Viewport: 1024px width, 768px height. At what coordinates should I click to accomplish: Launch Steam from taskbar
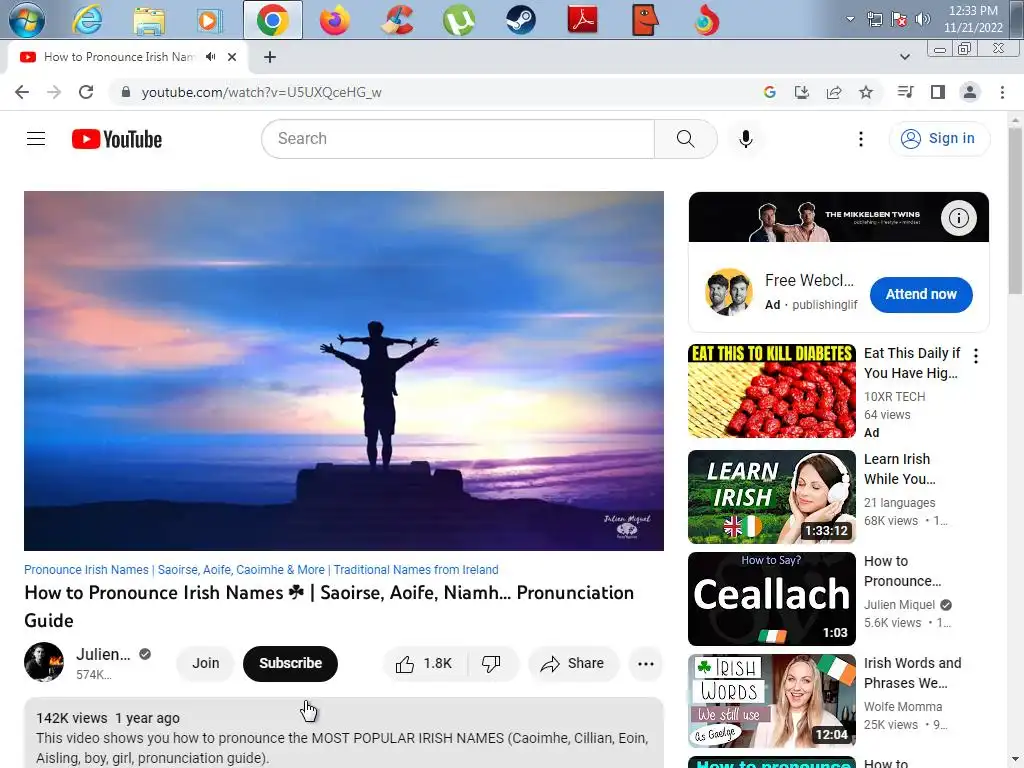[x=520, y=20]
